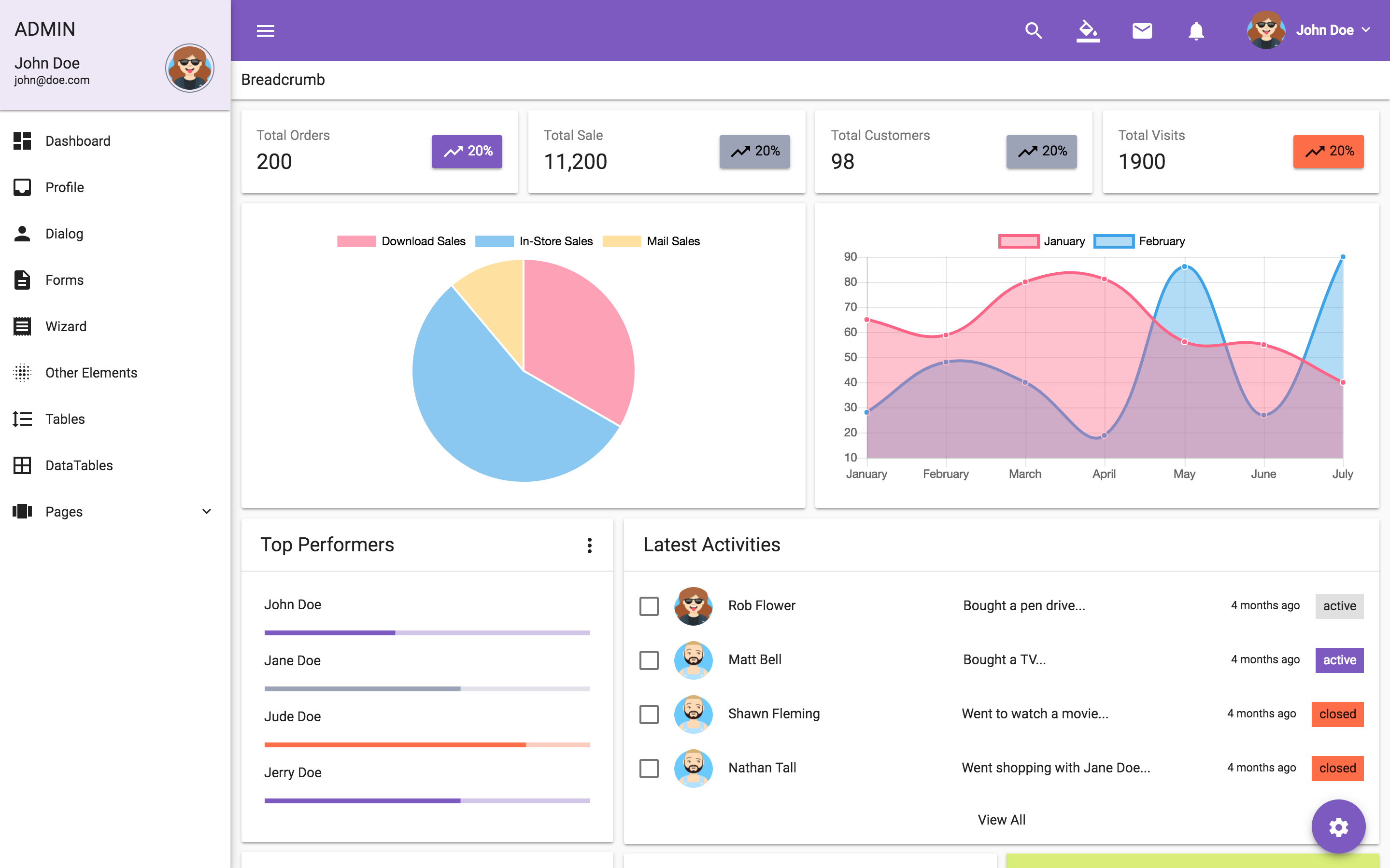Viewport: 1390px width, 868px height.
Task: Click the Pages carousel icon in sidebar
Action: pyautogui.click(x=22, y=512)
